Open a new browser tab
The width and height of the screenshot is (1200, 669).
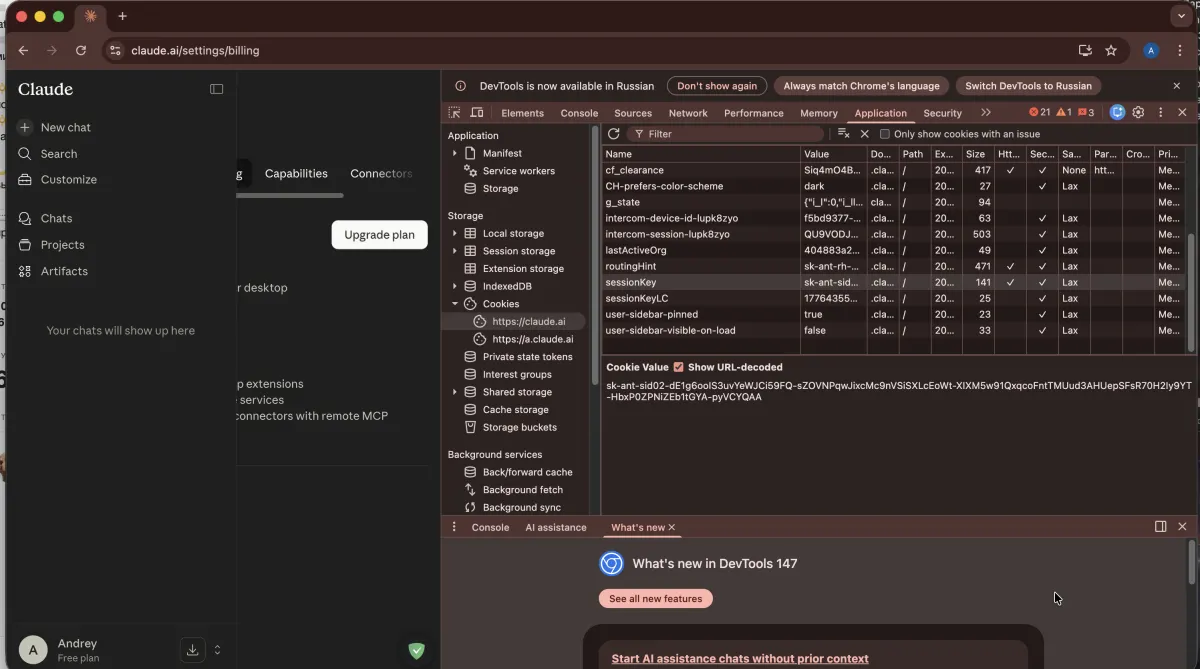coord(122,16)
